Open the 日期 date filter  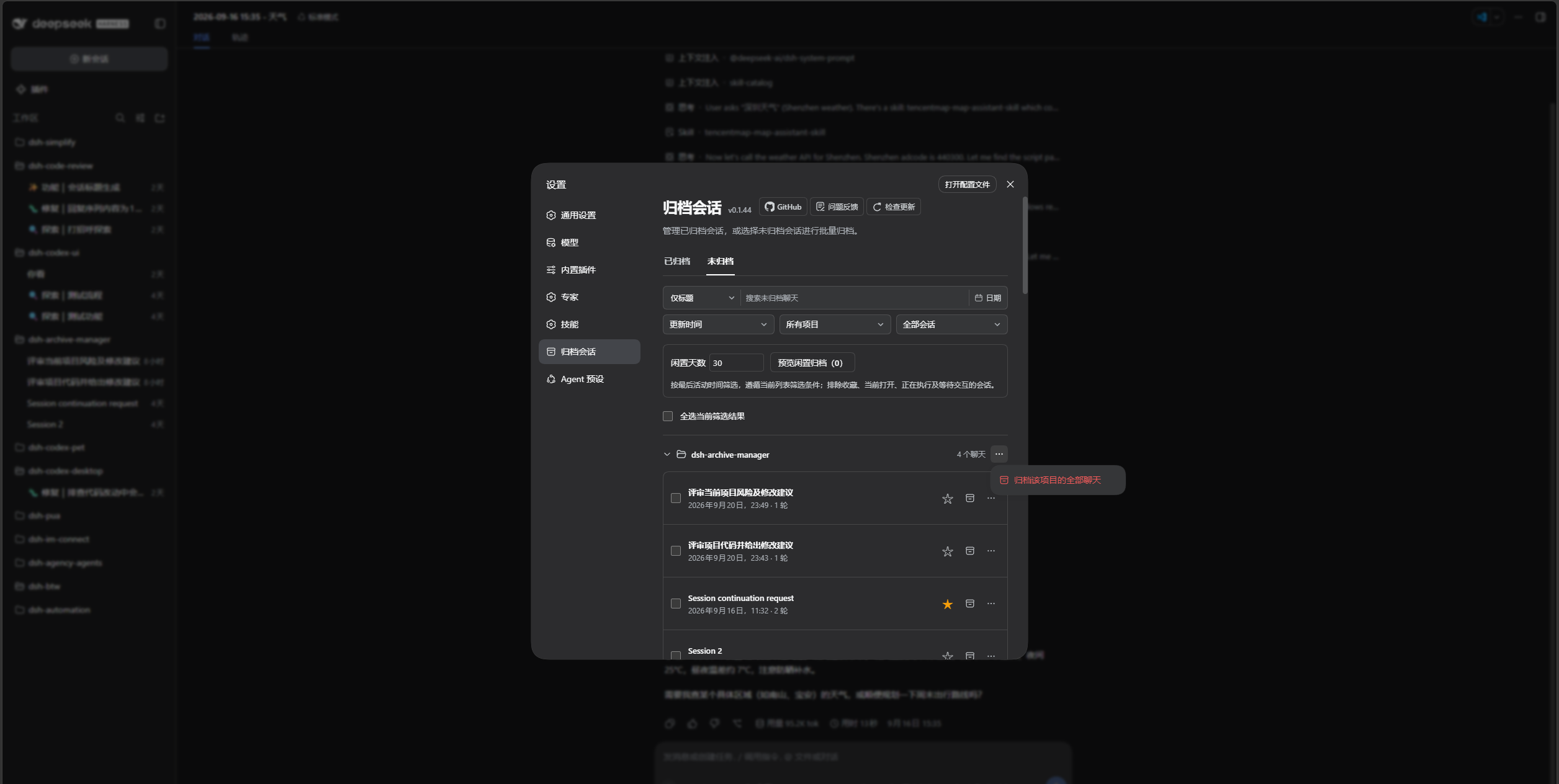coord(987,298)
